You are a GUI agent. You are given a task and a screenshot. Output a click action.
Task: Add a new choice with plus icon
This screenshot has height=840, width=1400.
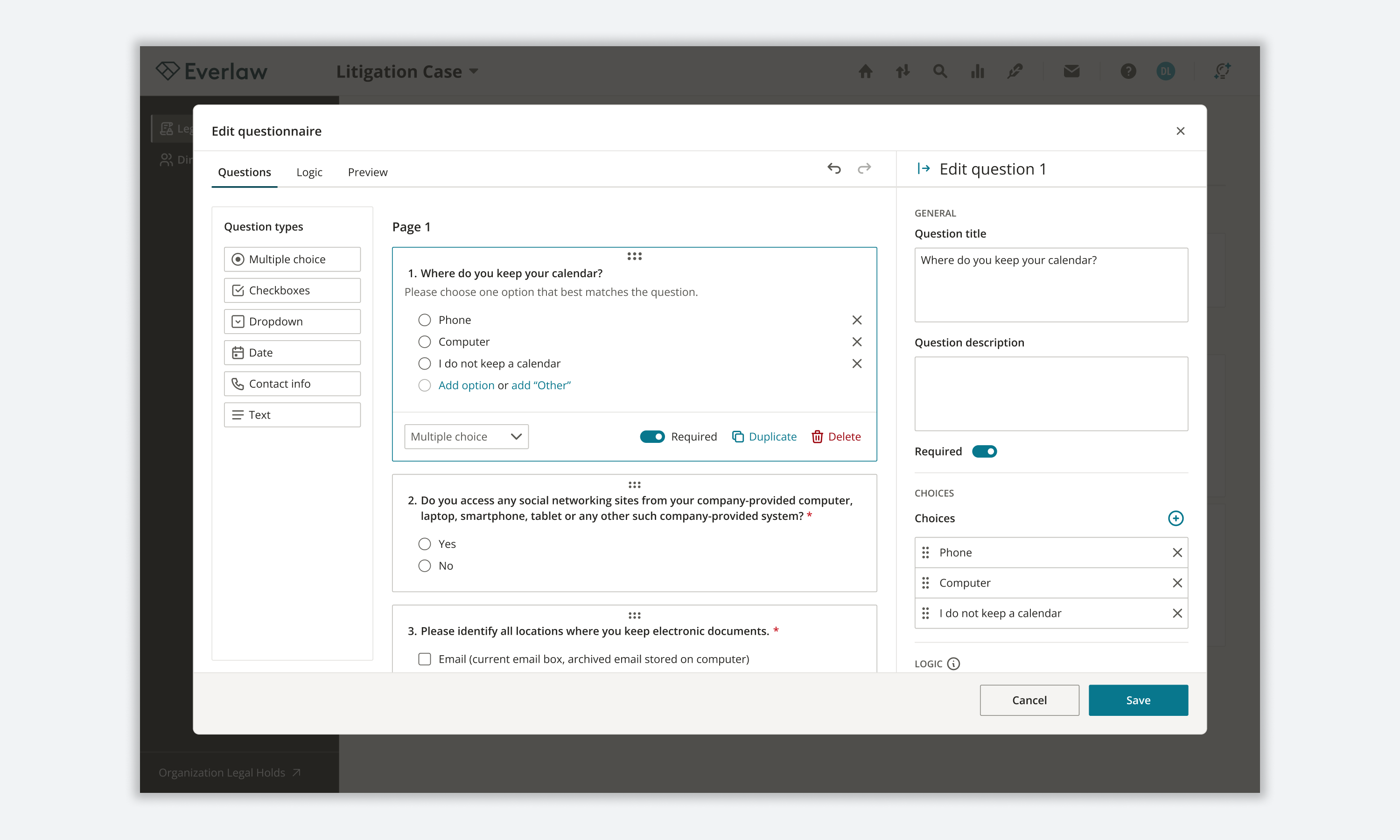1176,518
